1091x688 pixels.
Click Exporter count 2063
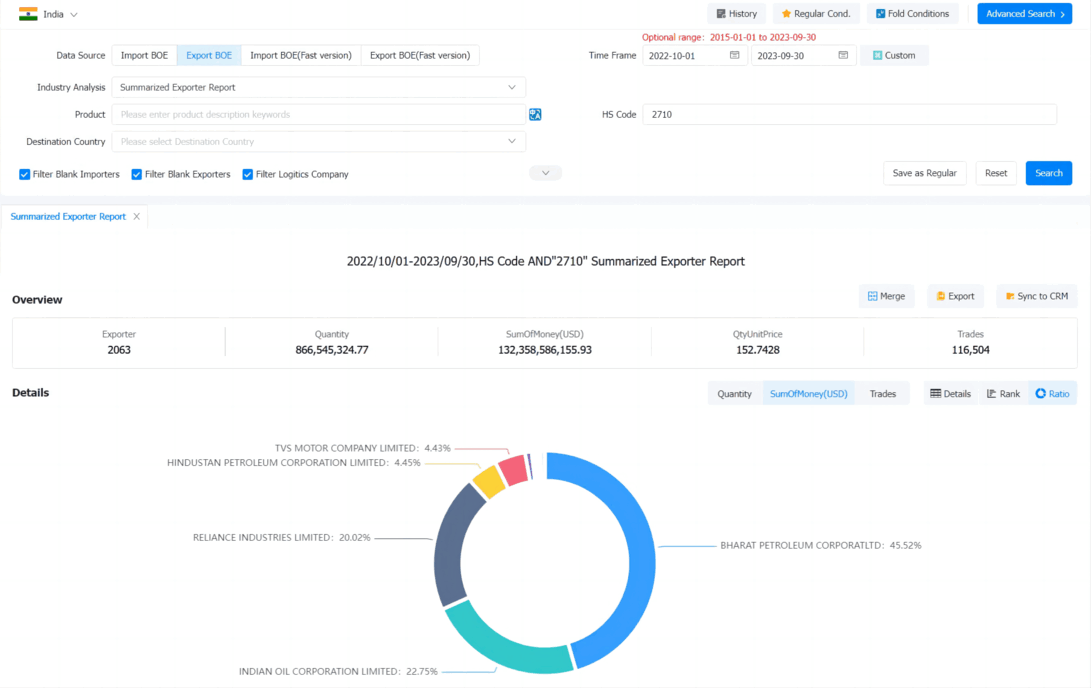[x=119, y=350]
